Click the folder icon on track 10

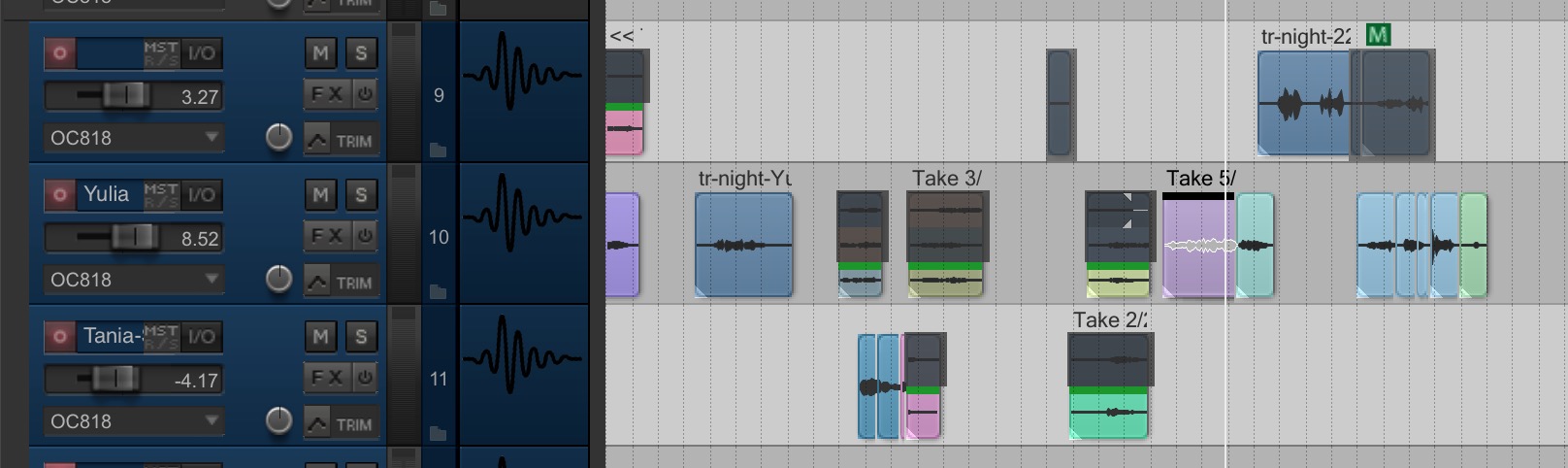point(439,291)
